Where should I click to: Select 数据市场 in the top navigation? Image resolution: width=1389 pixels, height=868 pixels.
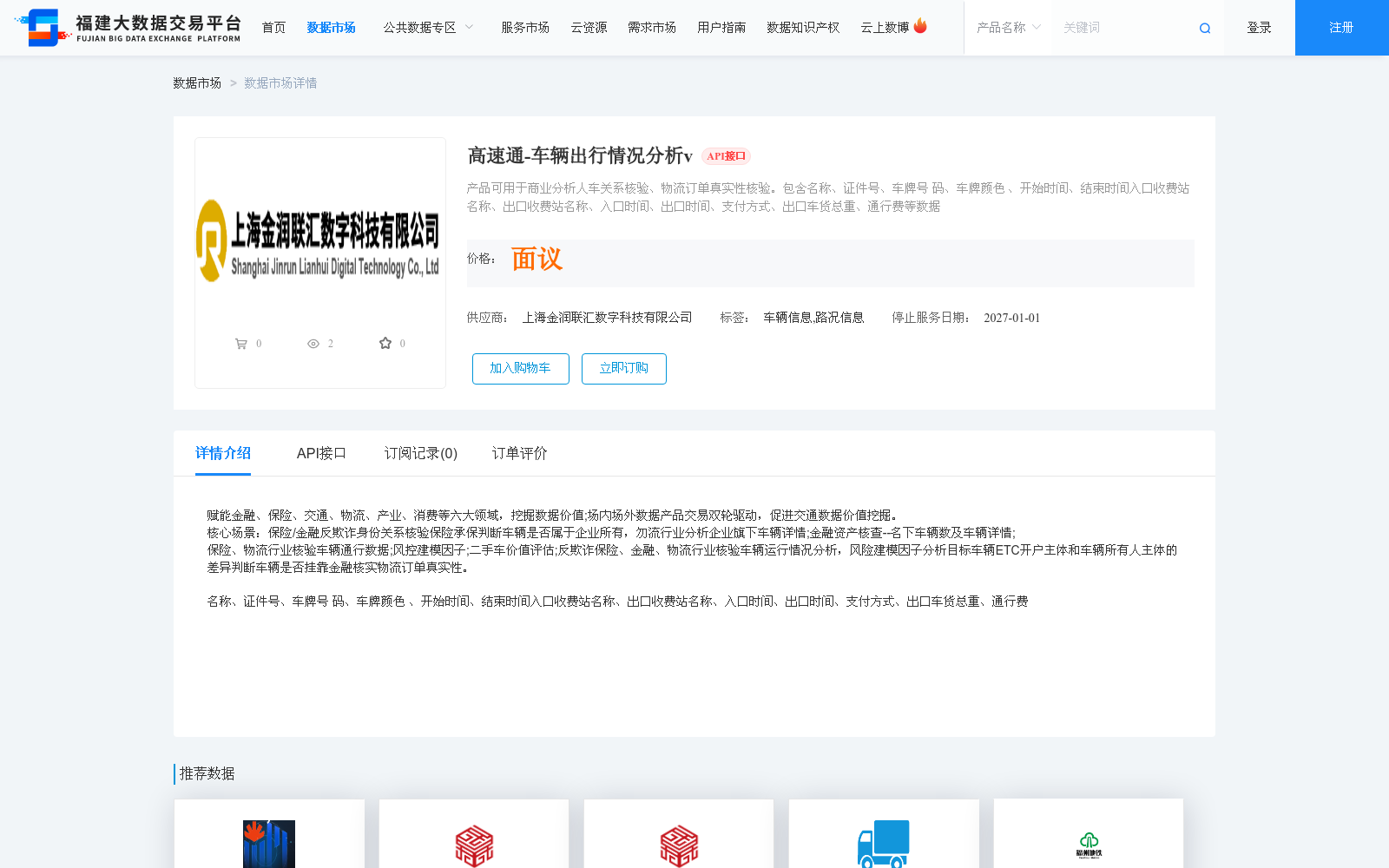[x=332, y=28]
